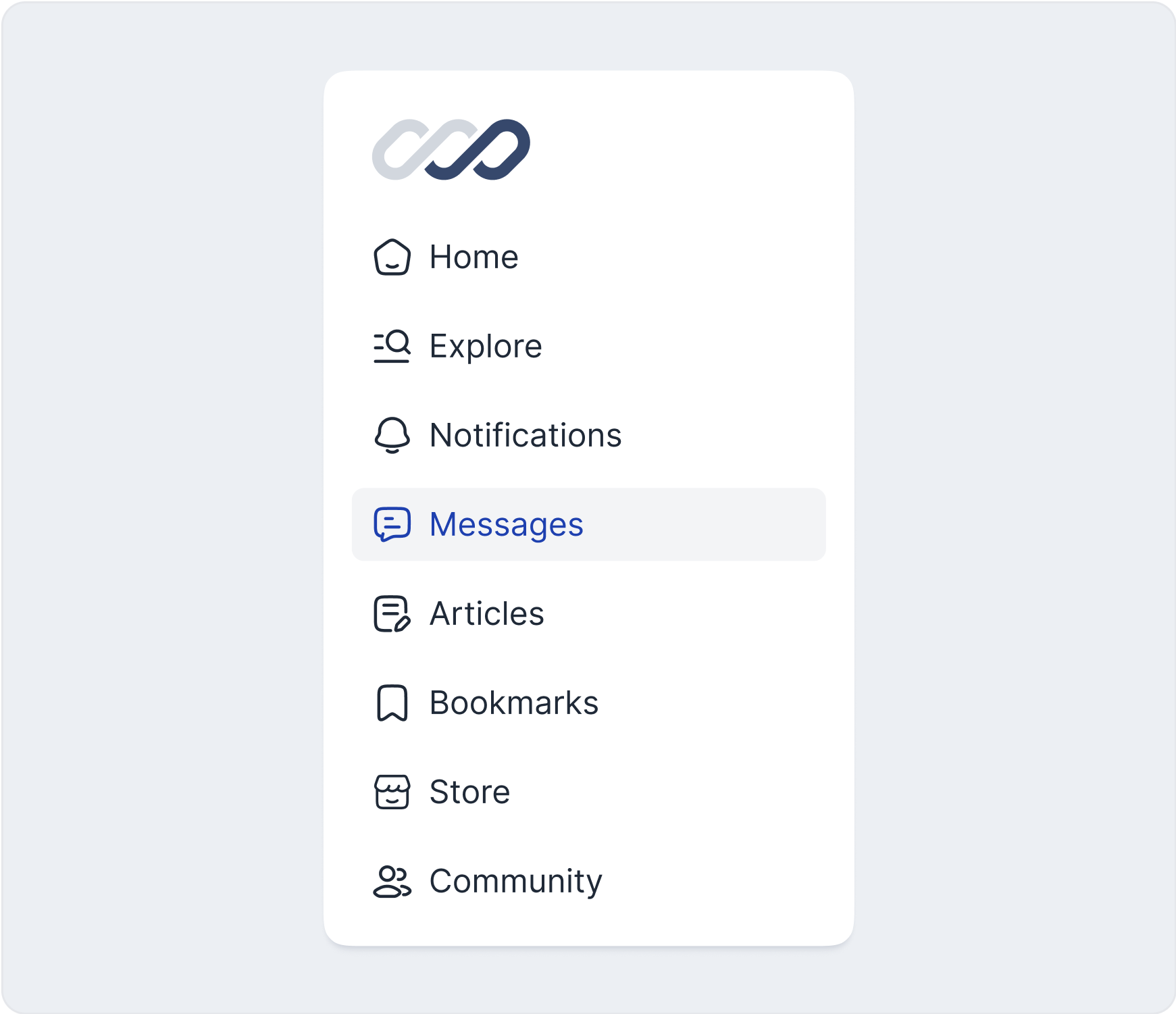Click the Bookmarks ribbon icon
This screenshot has height=1014, width=1176.
pyautogui.click(x=392, y=703)
